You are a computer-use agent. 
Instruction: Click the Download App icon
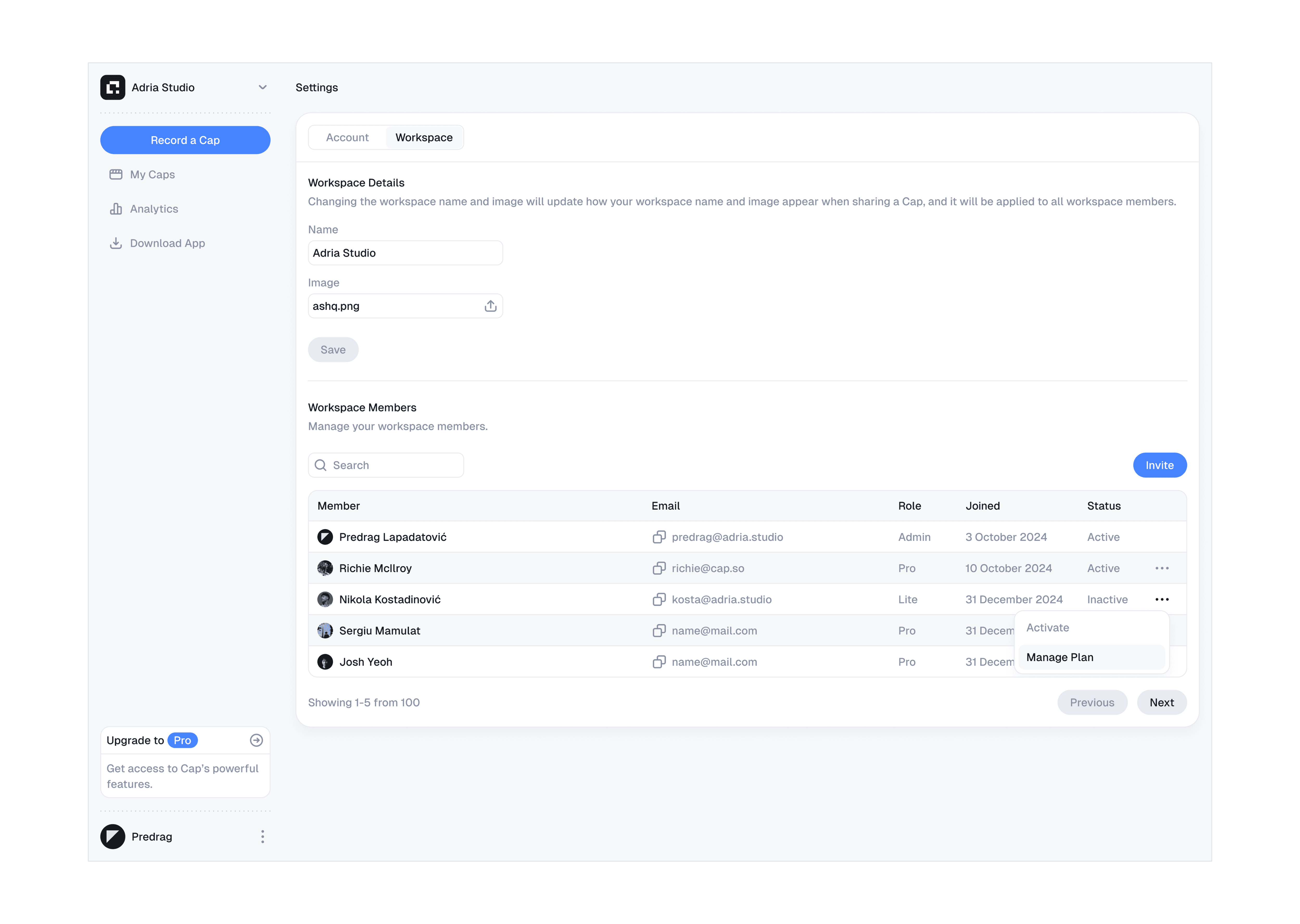click(116, 243)
